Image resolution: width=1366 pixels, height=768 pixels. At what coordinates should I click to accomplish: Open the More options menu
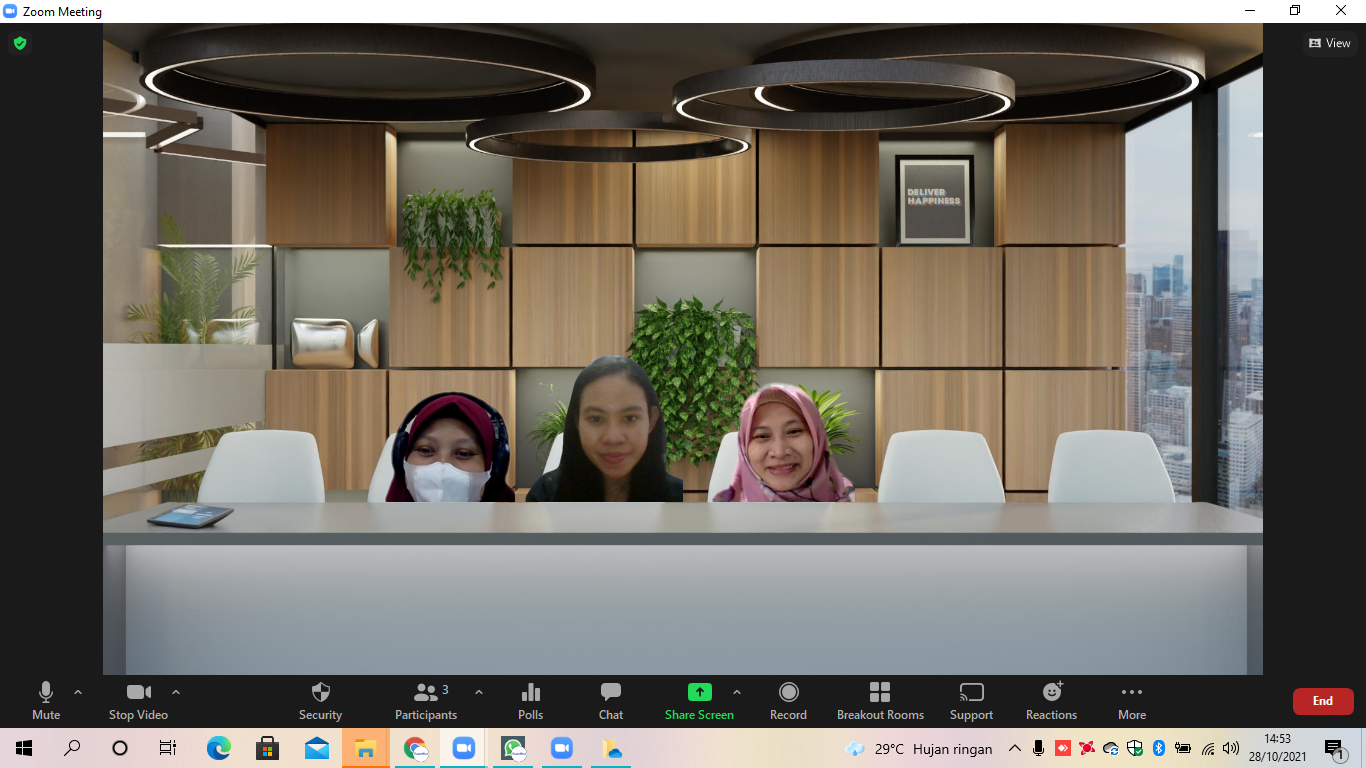coord(1131,700)
